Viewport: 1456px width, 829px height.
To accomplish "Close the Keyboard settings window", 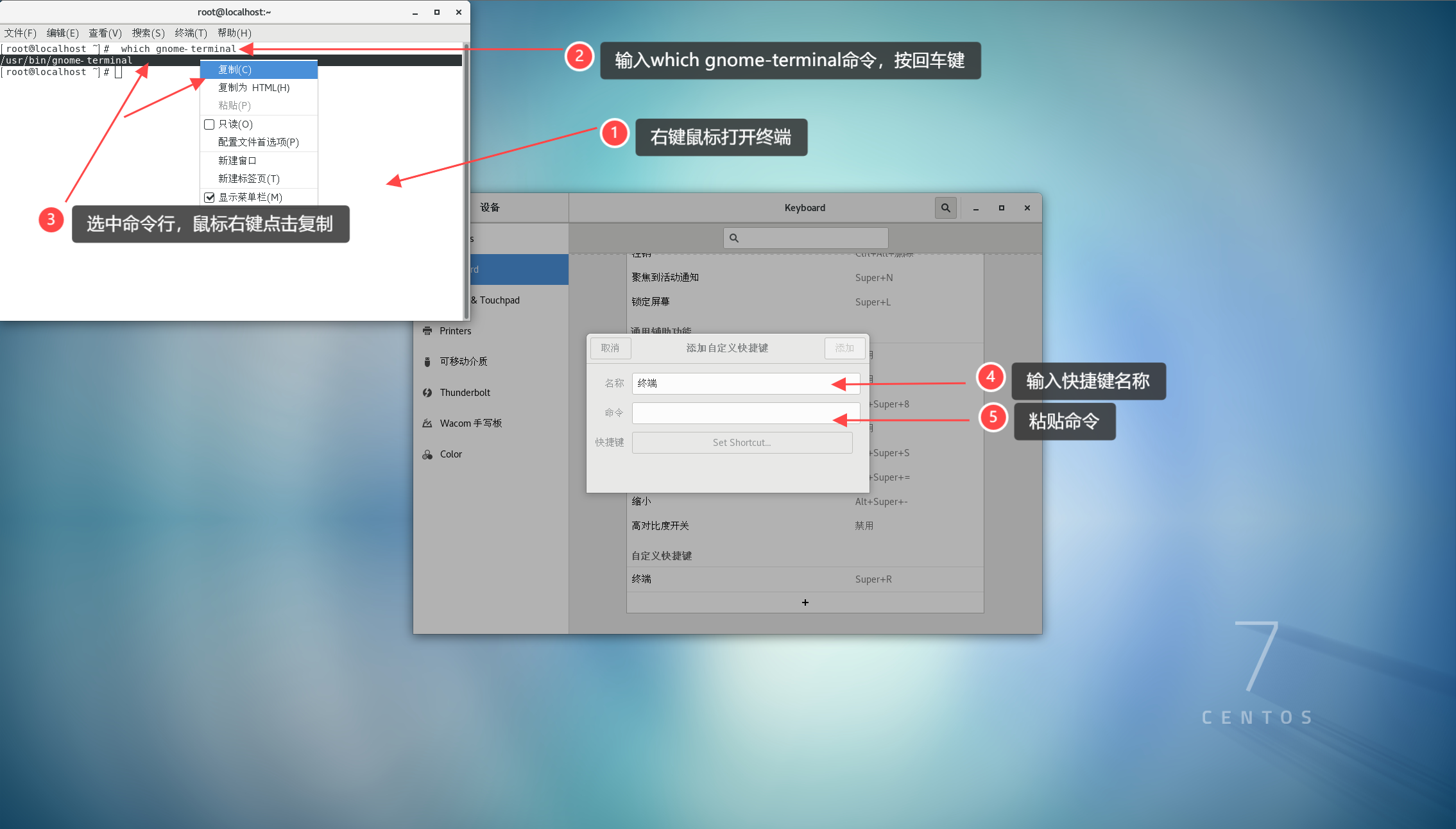I will pyautogui.click(x=1027, y=208).
